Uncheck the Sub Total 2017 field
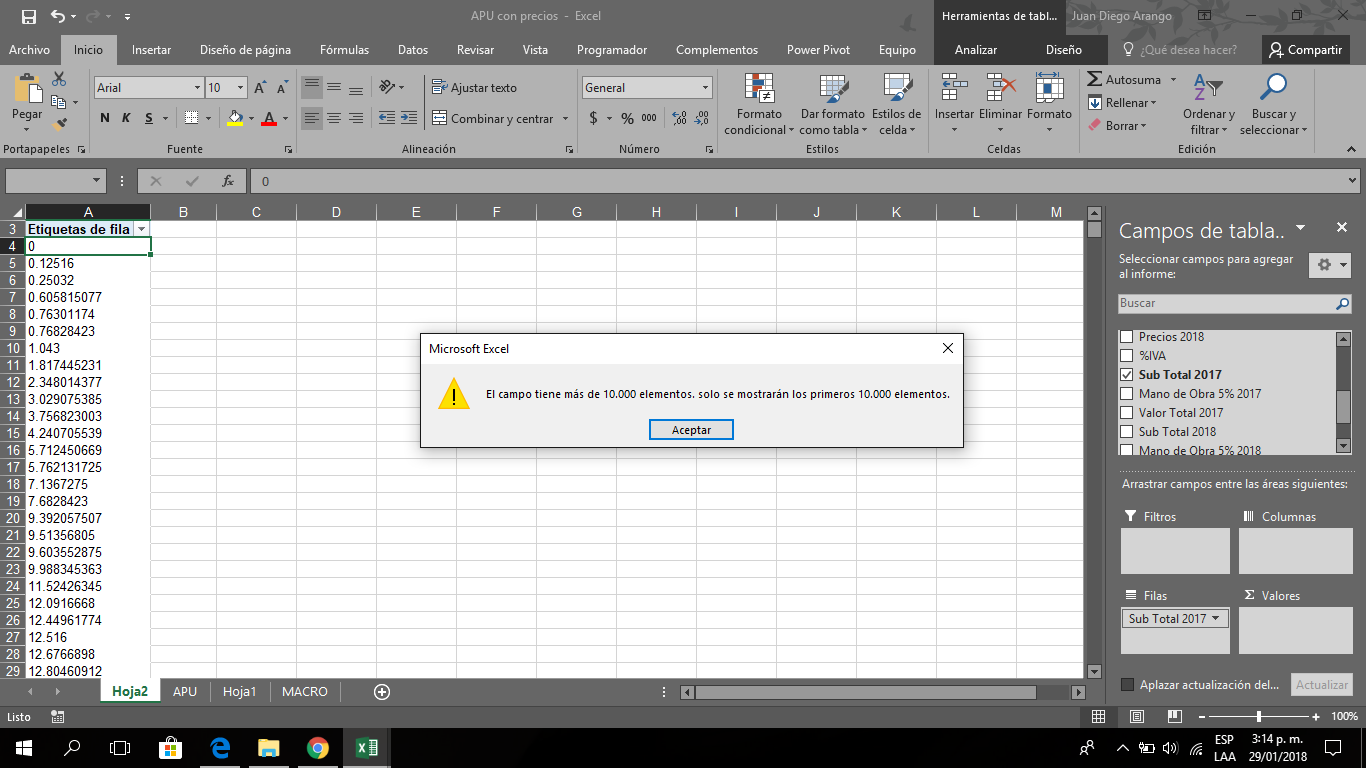Viewport: 1366px width, 768px height. click(x=1126, y=375)
